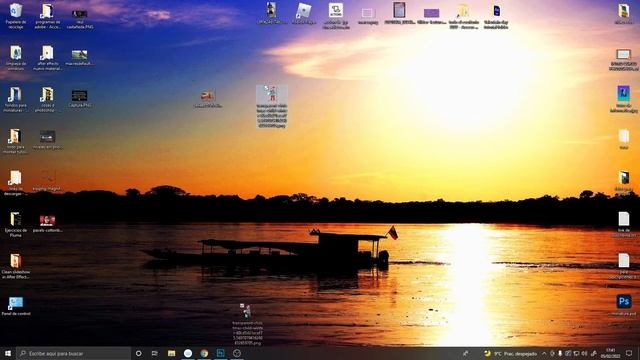This screenshot has height=360, width=640.
Task: Open the volume control in the tray
Action: 584,353
